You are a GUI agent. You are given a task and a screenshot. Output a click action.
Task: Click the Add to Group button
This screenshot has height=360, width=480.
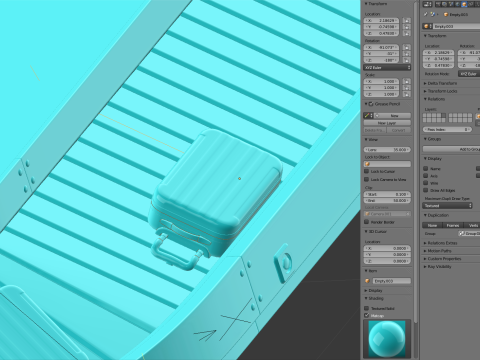click(x=451, y=149)
